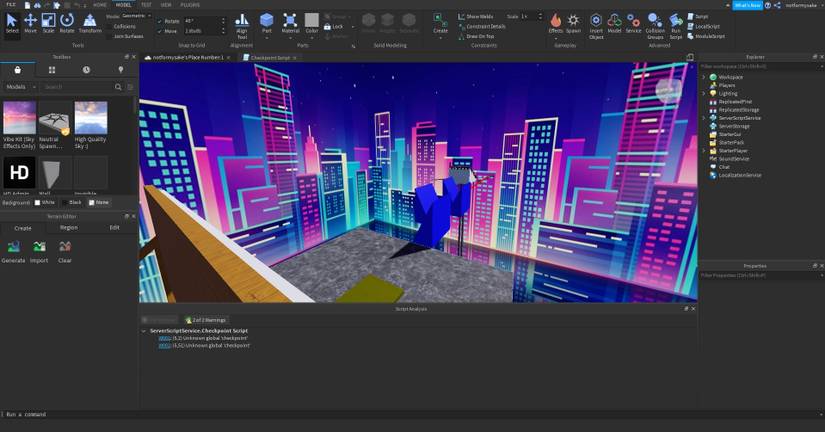This screenshot has height=432, width=825.
Task: Expand the StarterPlayer node
Action: [704, 150]
